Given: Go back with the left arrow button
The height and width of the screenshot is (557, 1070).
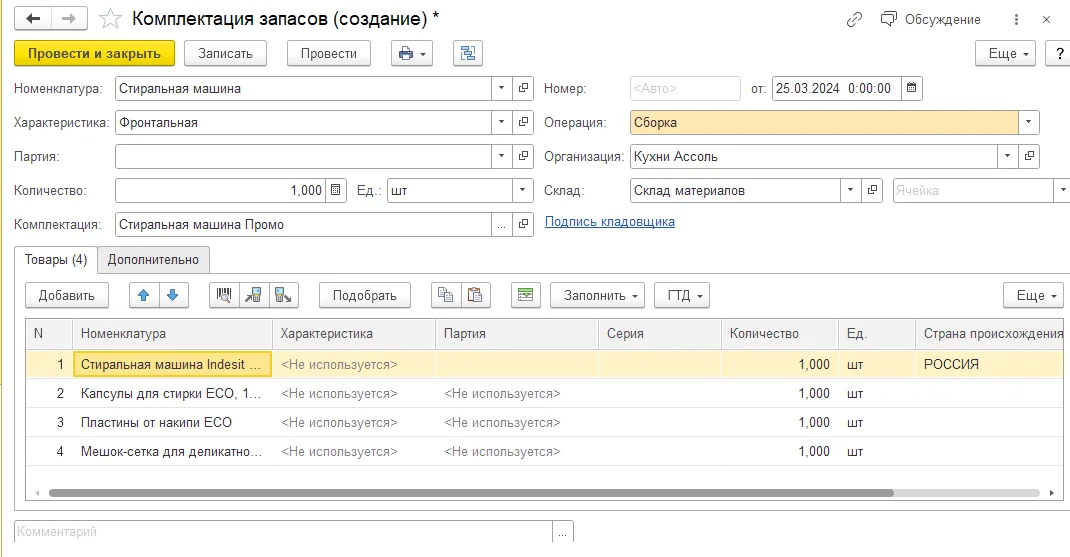Looking at the screenshot, I should tap(33, 18).
